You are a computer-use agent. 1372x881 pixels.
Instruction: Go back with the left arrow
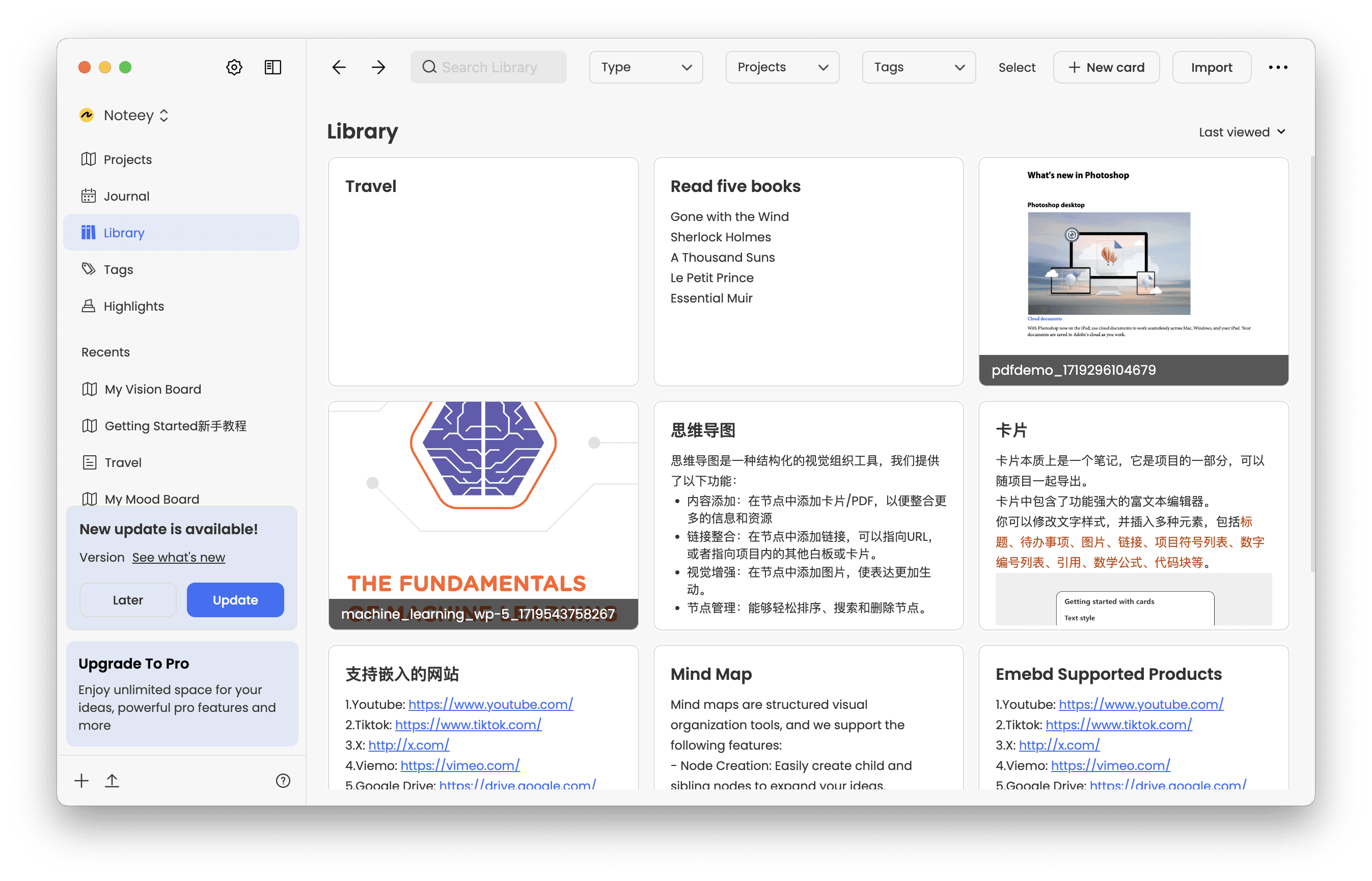click(x=339, y=67)
